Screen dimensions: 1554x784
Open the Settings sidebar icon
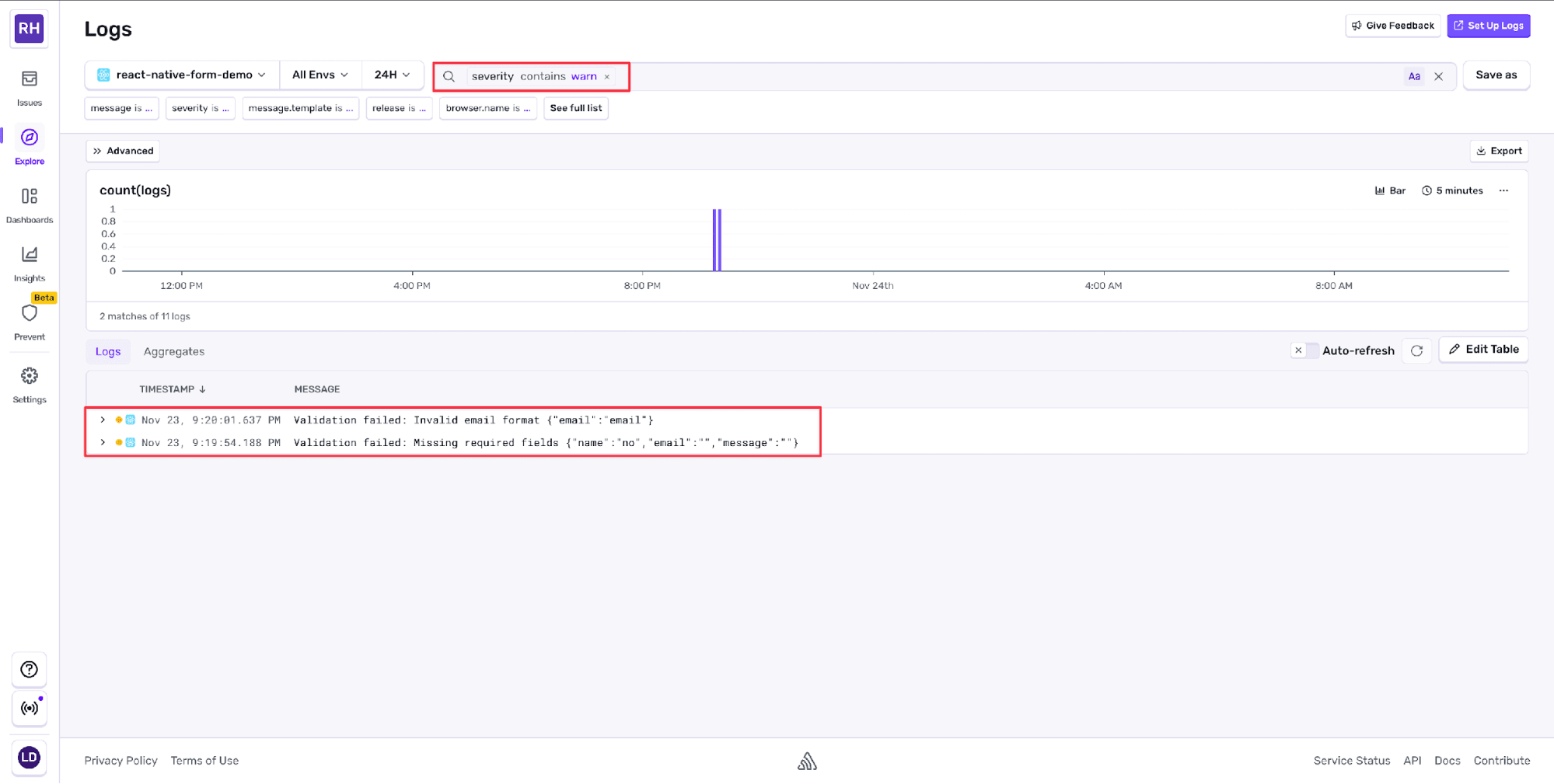click(x=29, y=376)
